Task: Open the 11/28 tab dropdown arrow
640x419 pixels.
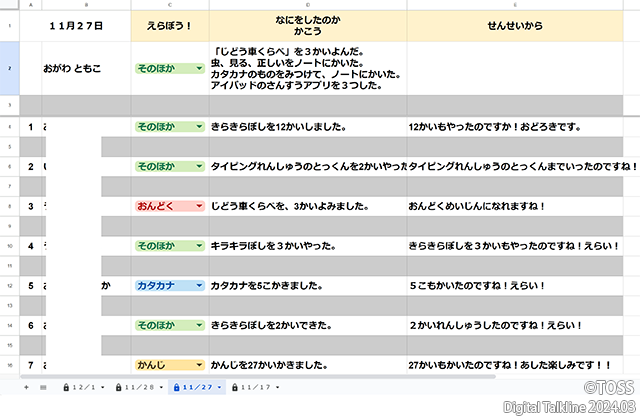Action: (161, 387)
